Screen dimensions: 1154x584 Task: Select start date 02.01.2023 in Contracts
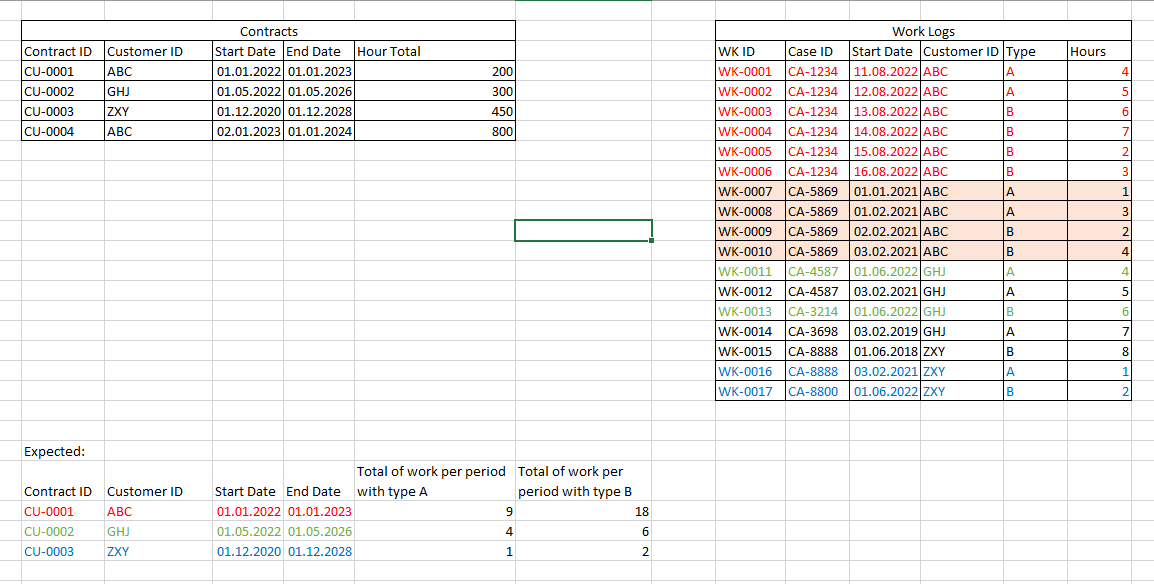[x=248, y=131]
